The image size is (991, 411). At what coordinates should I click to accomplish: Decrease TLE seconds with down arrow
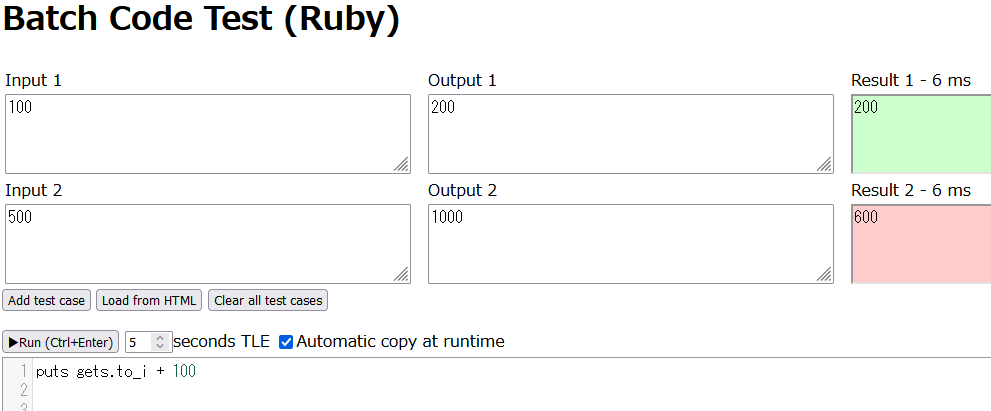pos(161,347)
